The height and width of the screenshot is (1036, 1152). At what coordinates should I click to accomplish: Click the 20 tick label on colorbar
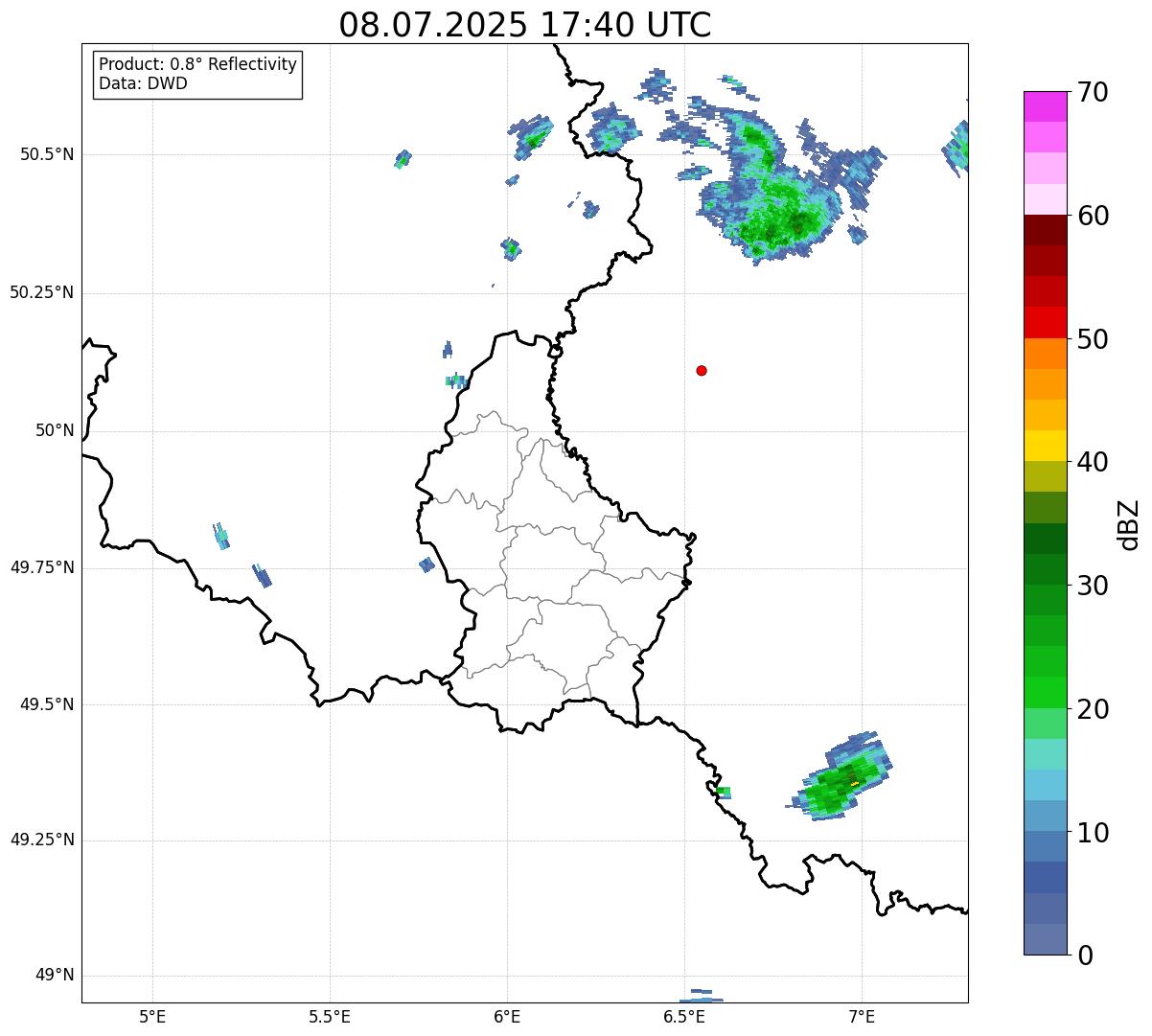pos(1092,709)
